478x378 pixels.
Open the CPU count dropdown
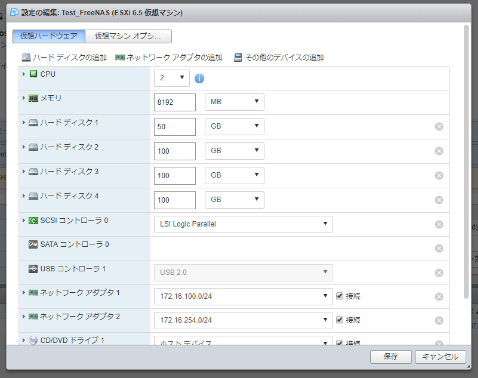(172, 78)
